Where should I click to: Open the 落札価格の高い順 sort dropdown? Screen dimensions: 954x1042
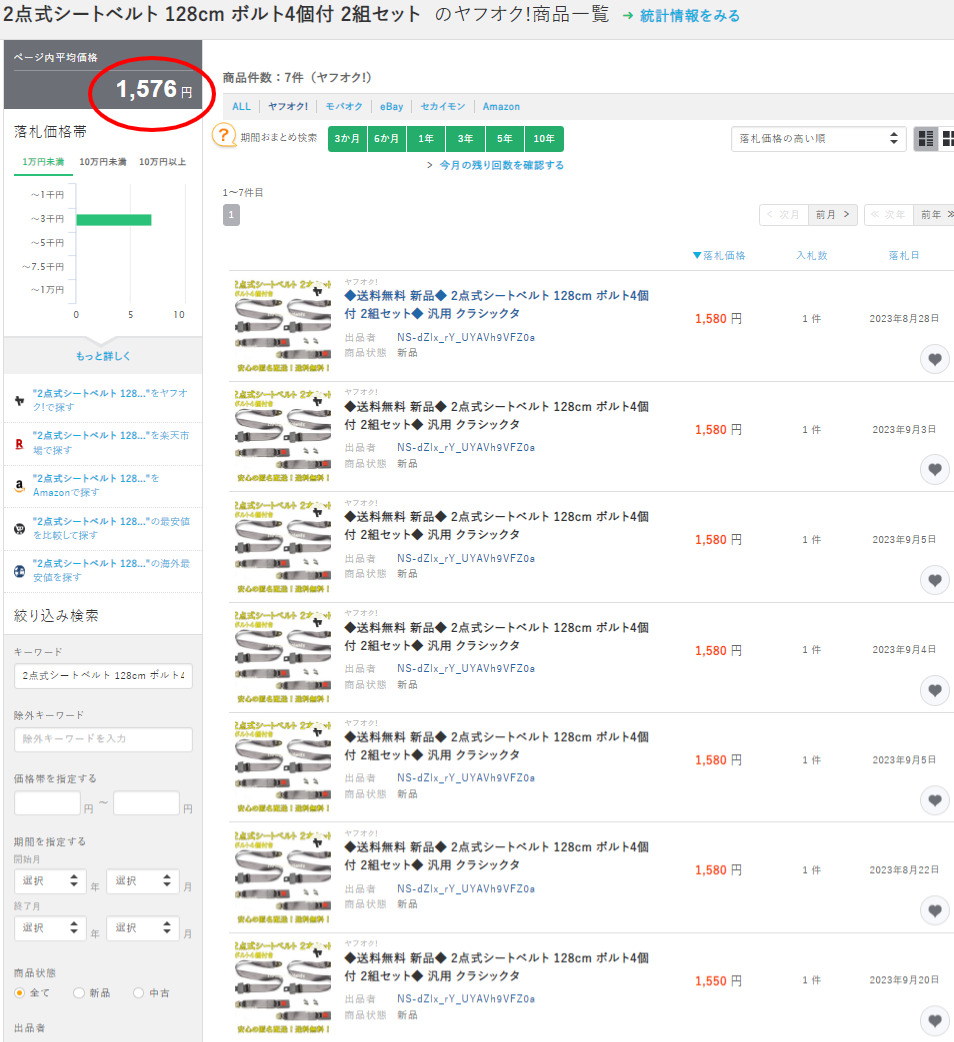818,139
